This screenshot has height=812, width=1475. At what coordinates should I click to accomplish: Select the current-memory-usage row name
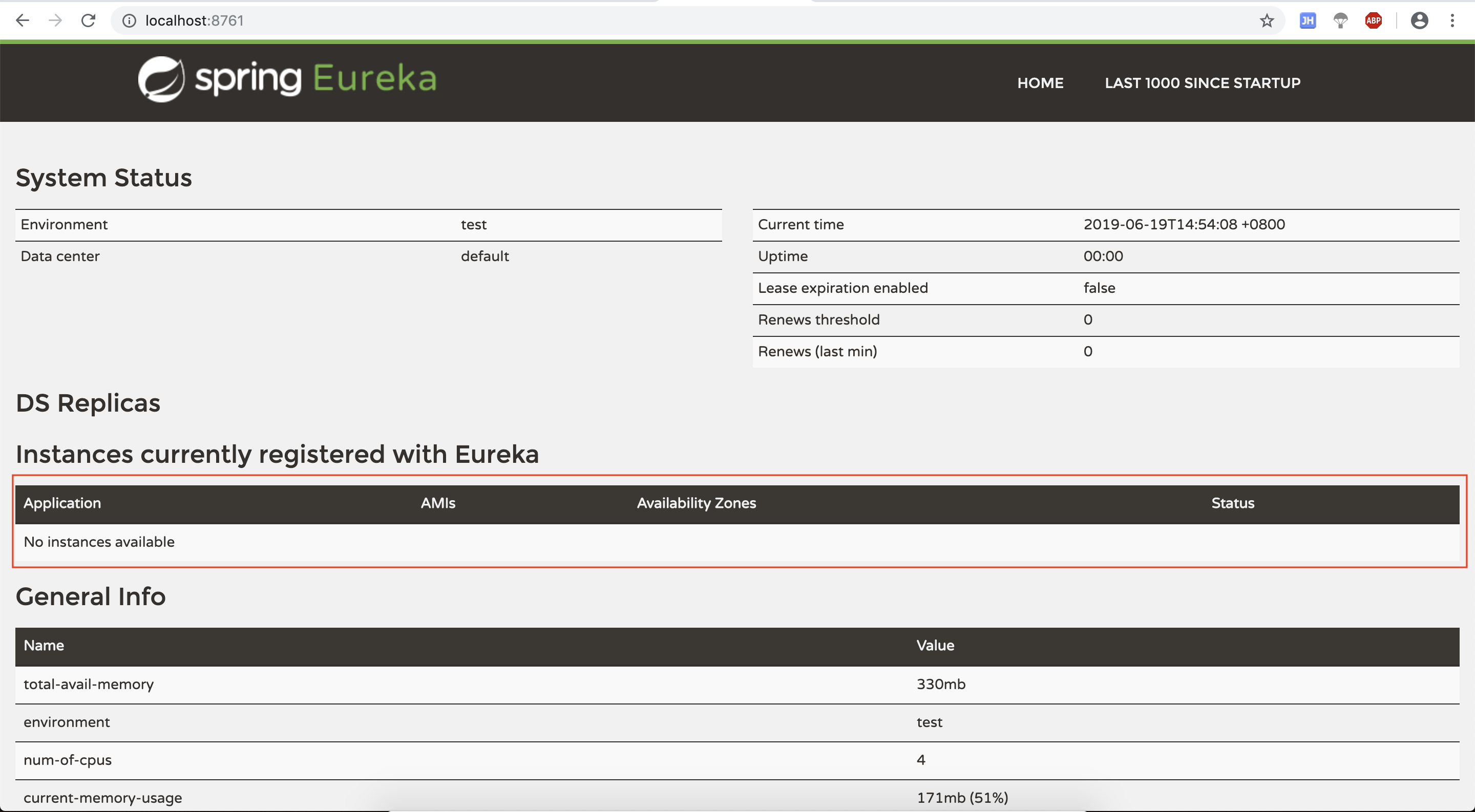(103, 798)
